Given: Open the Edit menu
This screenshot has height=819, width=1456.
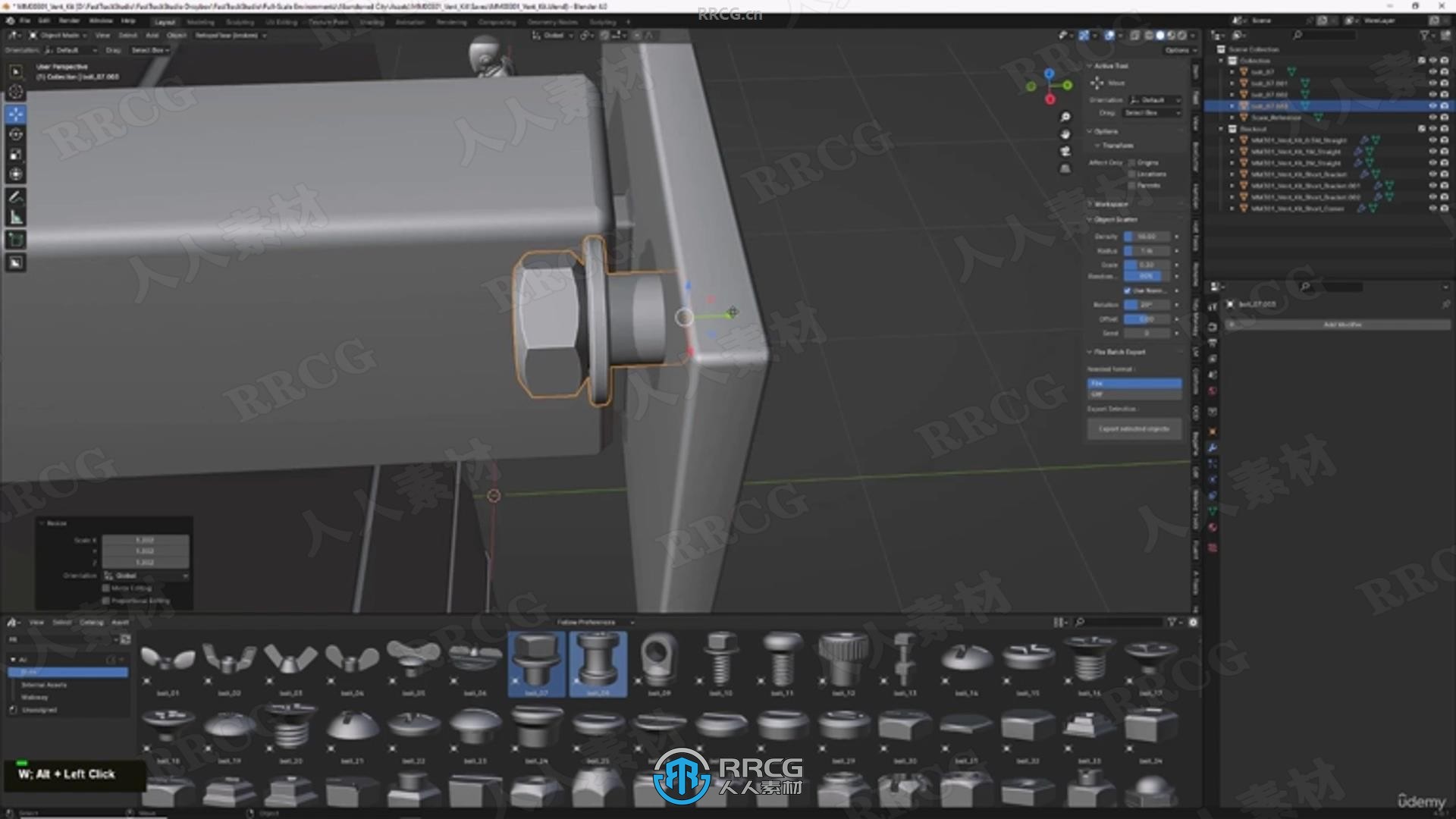Looking at the screenshot, I should coord(44,21).
